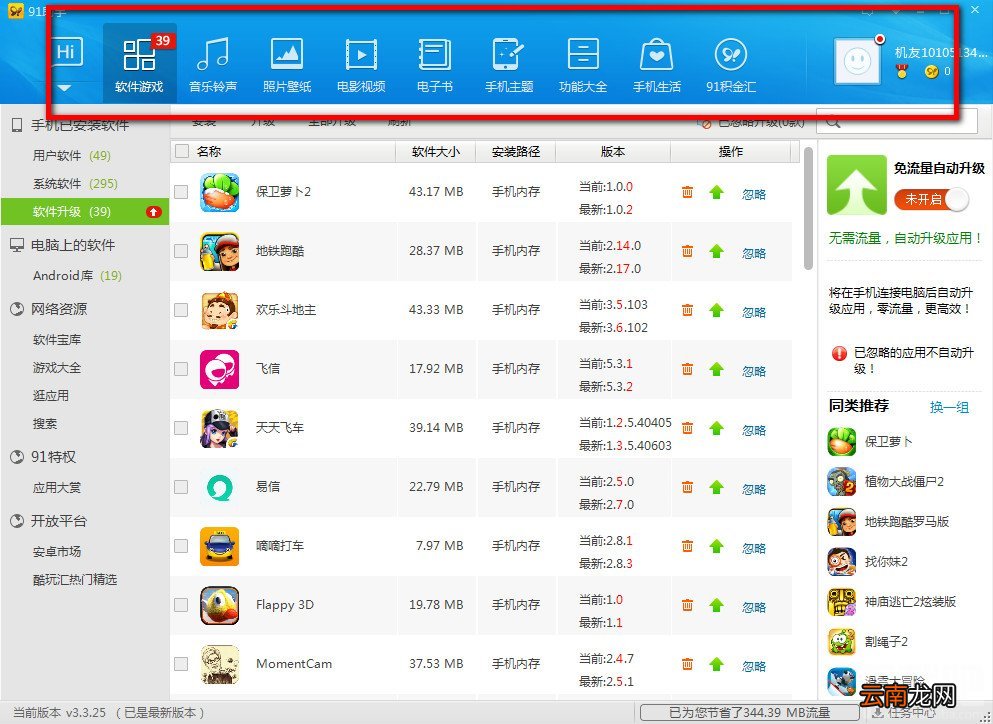Image resolution: width=993 pixels, height=724 pixels.
Task: Open the 手机主题 theme section
Action: click(509, 63)
